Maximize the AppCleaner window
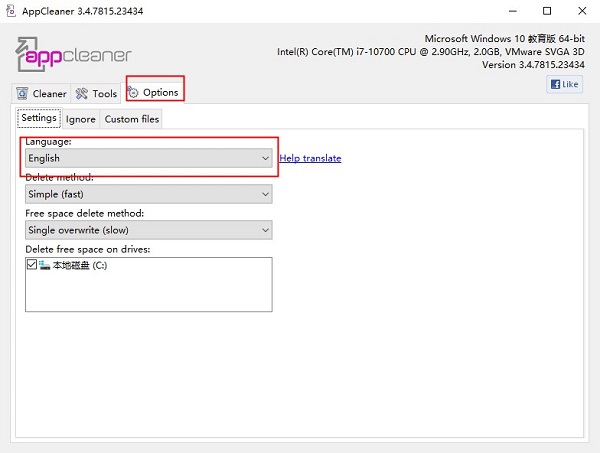 545,11
